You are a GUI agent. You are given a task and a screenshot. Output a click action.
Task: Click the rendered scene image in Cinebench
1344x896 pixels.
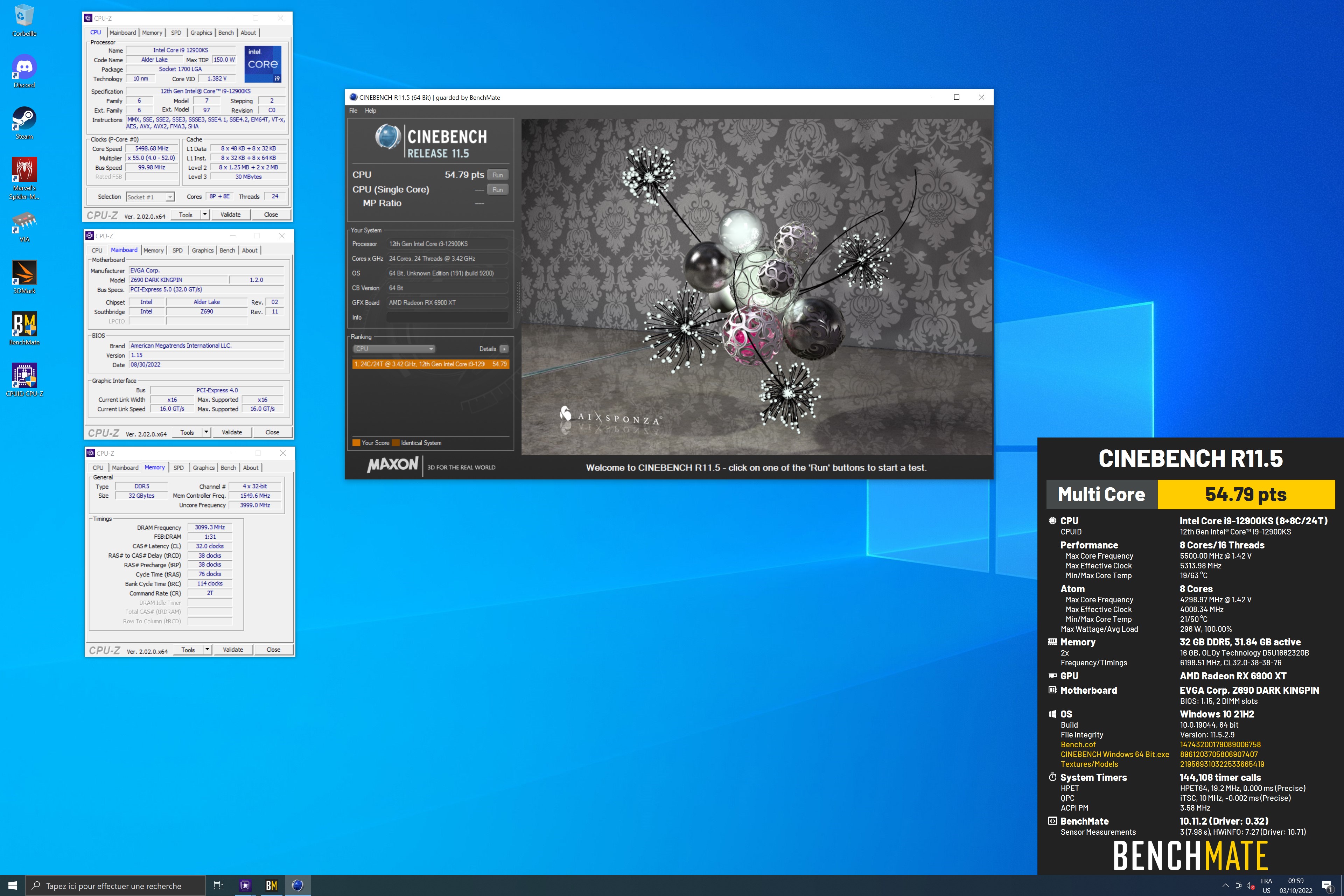pyautogui.click(x=757, y=287)
